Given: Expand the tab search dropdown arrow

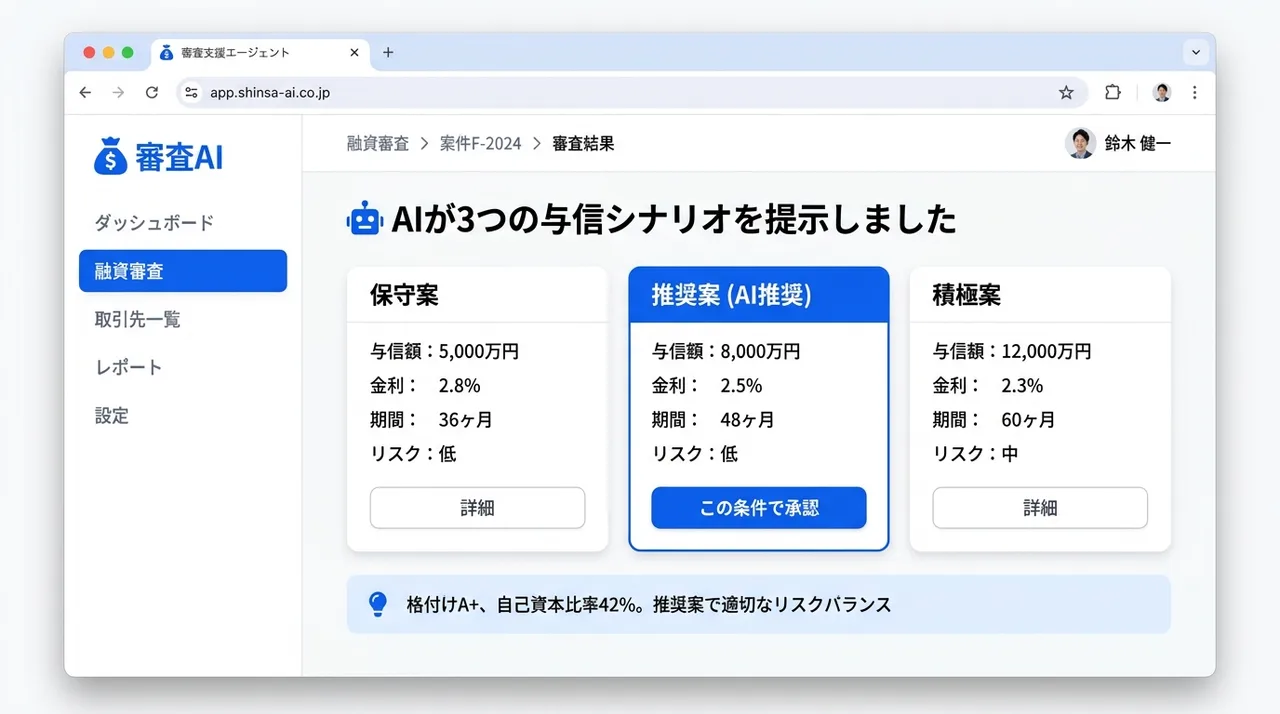Looking at the screenshot, I should 1196,52.
